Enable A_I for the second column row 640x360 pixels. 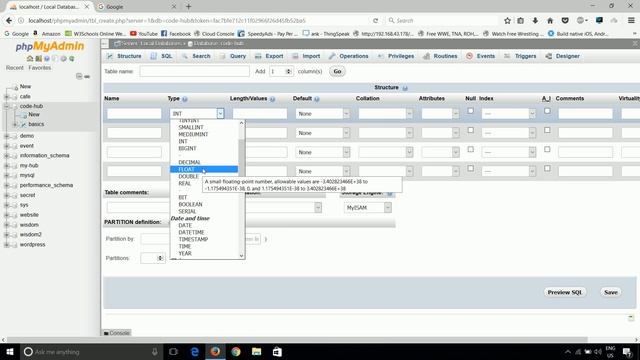(x=547, y=130)
